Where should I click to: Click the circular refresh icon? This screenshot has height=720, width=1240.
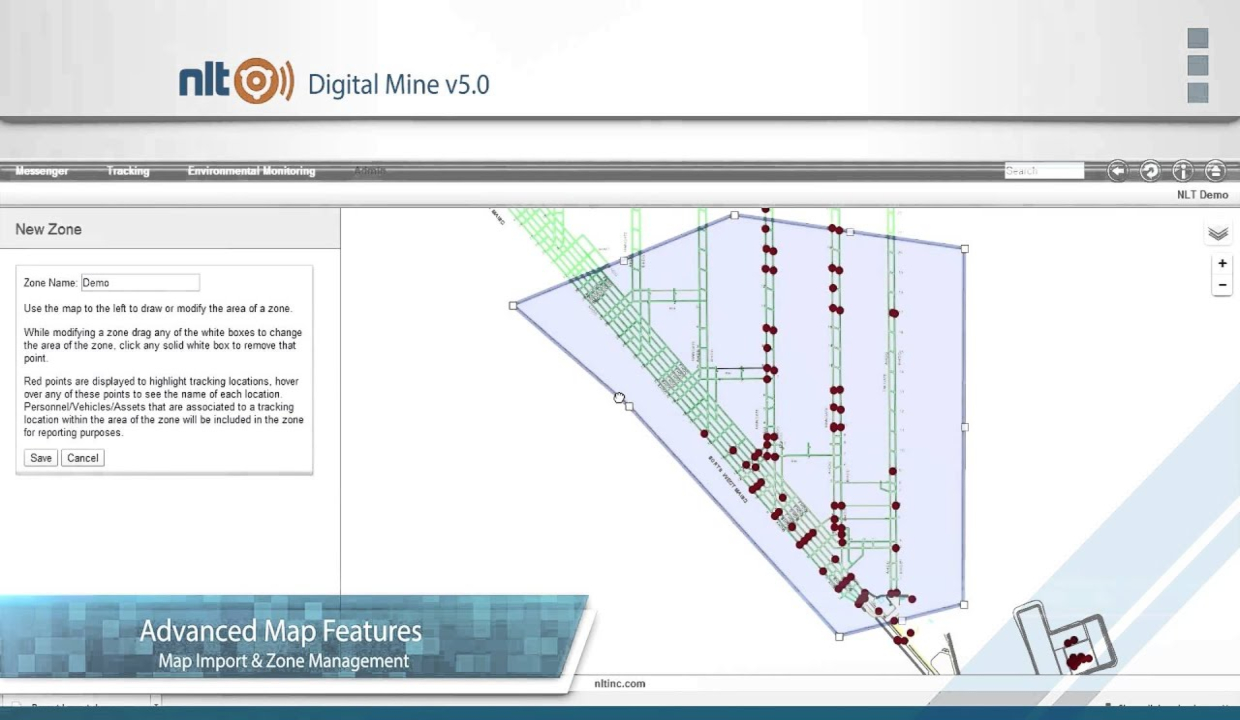[1150, 171]
